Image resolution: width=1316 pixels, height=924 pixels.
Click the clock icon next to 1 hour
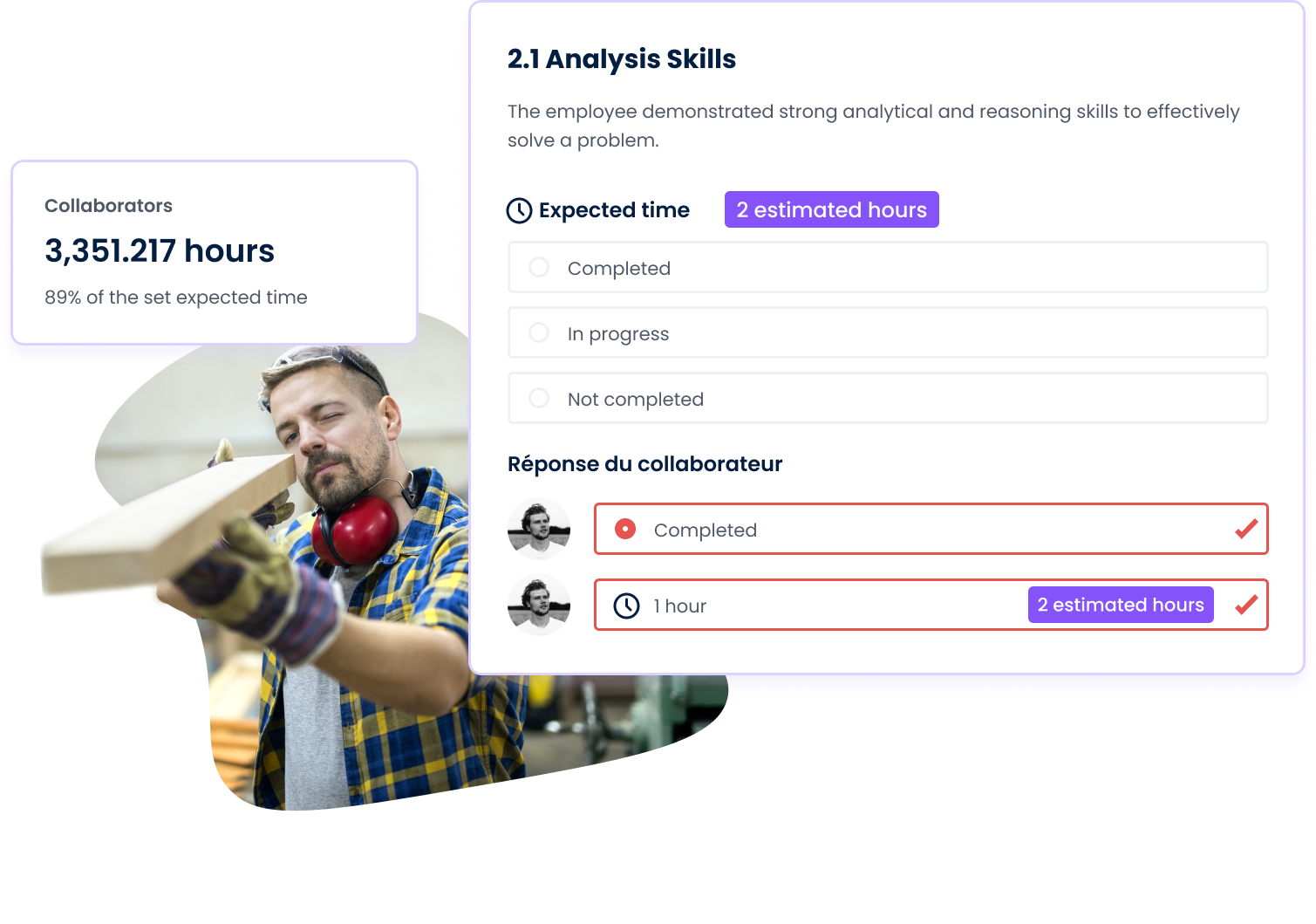[626, 606]
